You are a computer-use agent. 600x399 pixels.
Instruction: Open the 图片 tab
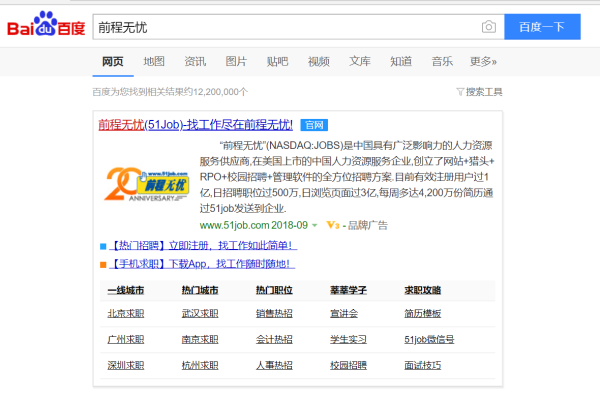[x=236, y=61]
